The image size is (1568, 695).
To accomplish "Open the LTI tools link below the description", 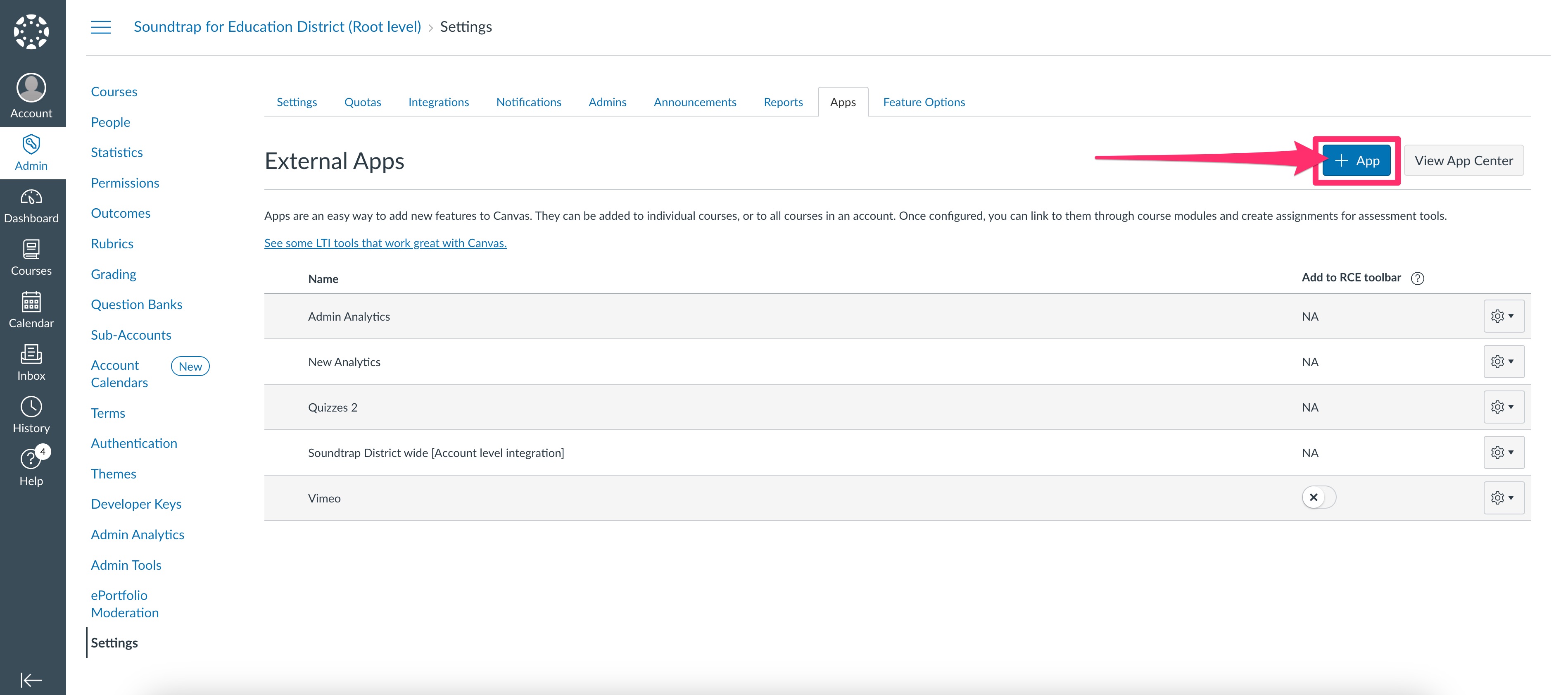I will point(385,243).
